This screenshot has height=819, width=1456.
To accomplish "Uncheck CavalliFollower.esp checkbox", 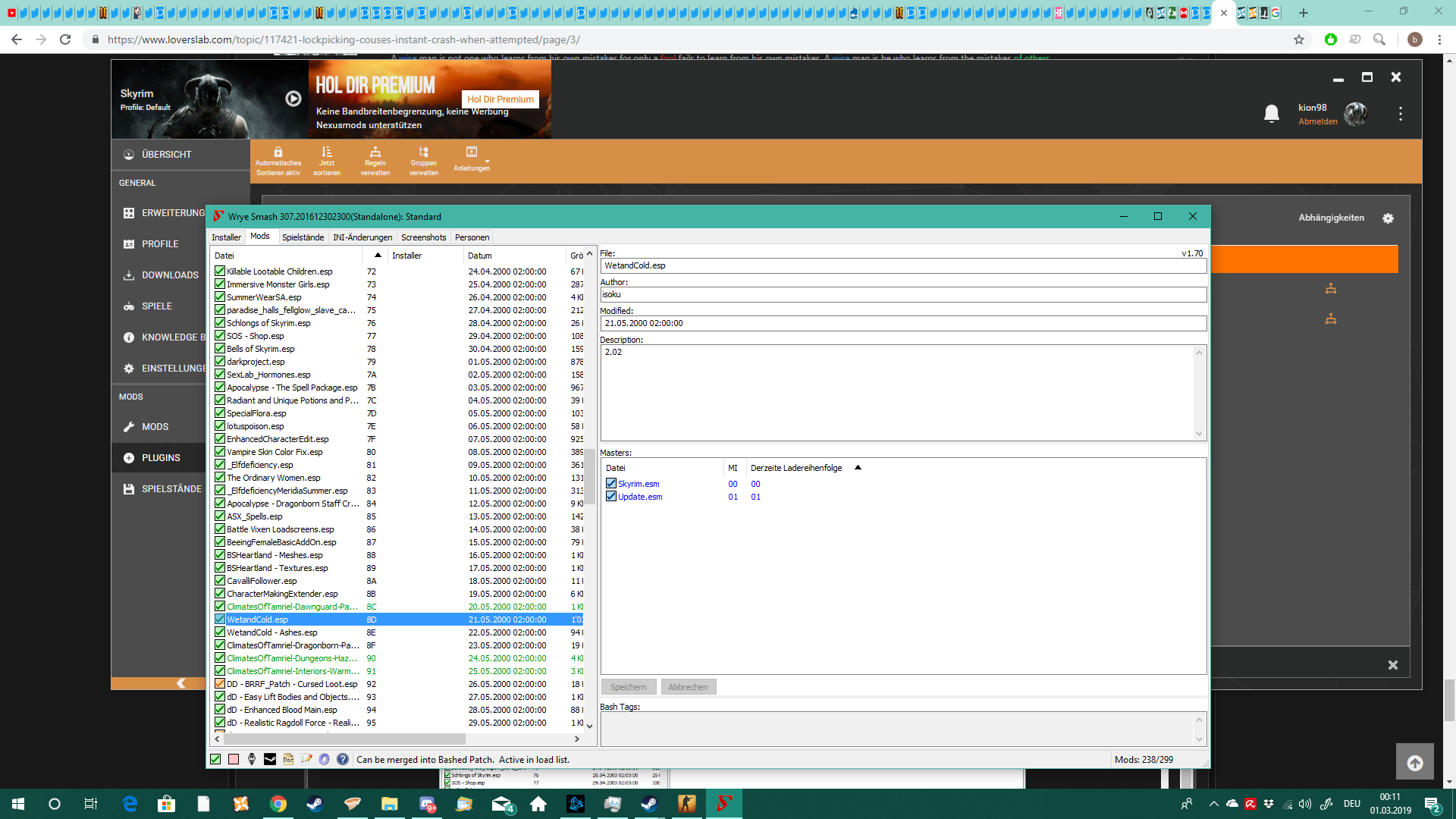I will [220, 580].
